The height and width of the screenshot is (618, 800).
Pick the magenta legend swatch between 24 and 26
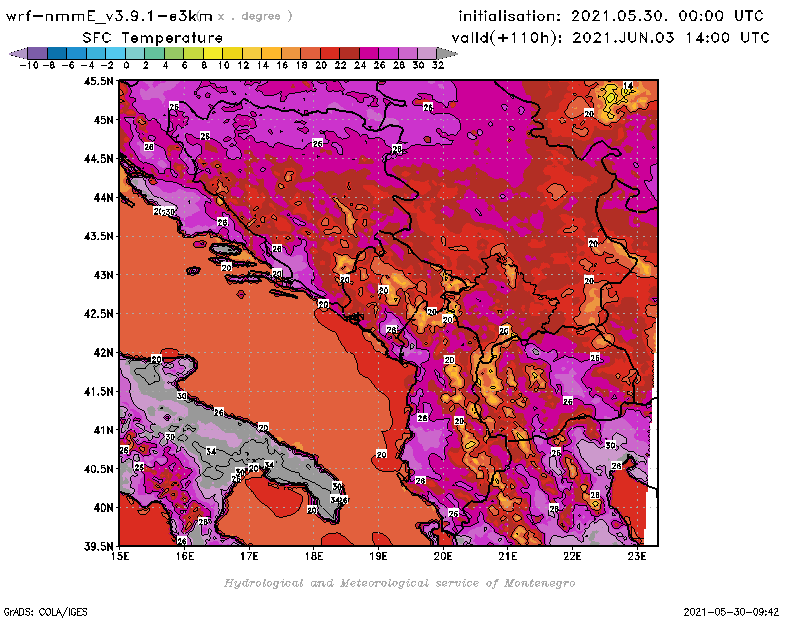coord(369,53)
